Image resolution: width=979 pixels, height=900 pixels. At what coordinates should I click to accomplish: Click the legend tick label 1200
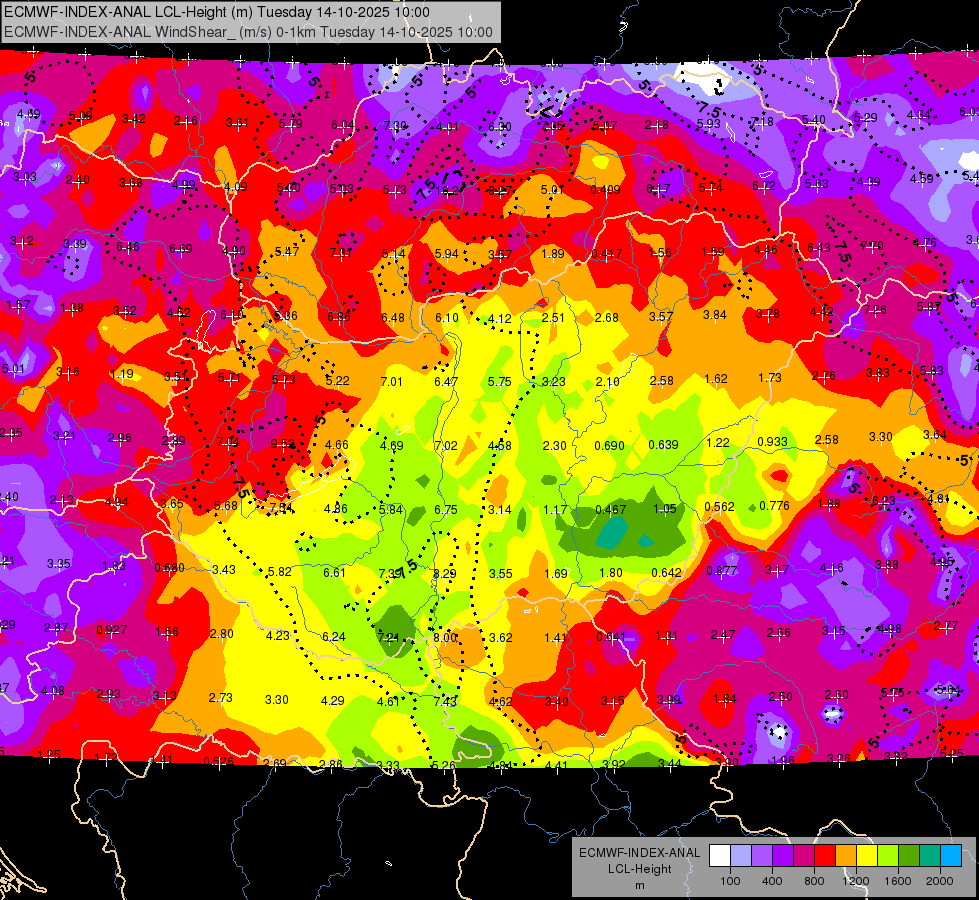coord(856,881)
